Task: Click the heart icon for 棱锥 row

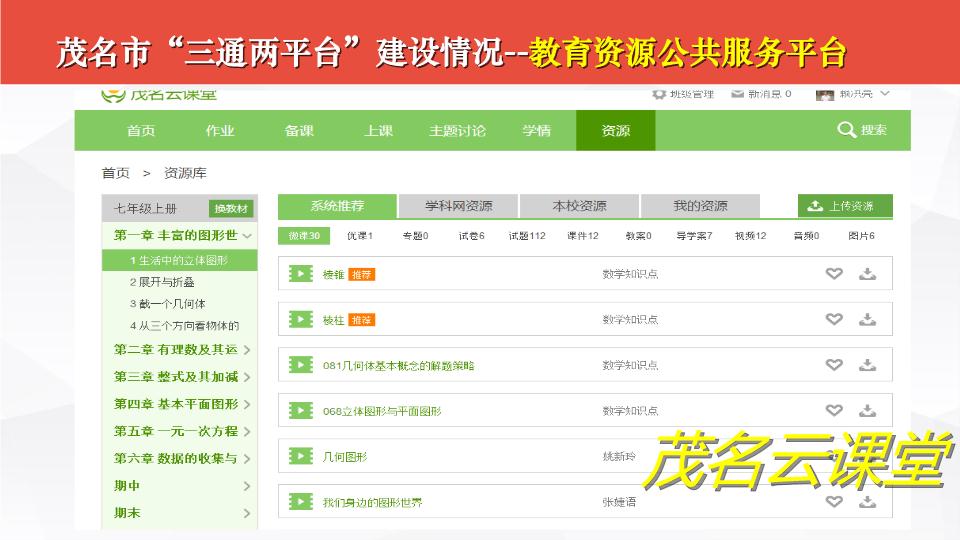Action: click(834, 274)
